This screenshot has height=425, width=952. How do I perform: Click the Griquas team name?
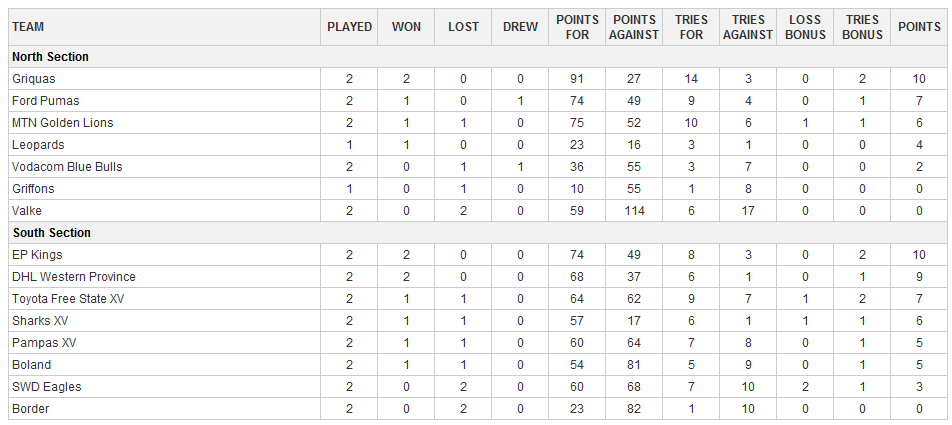click(x=33, y=79)
